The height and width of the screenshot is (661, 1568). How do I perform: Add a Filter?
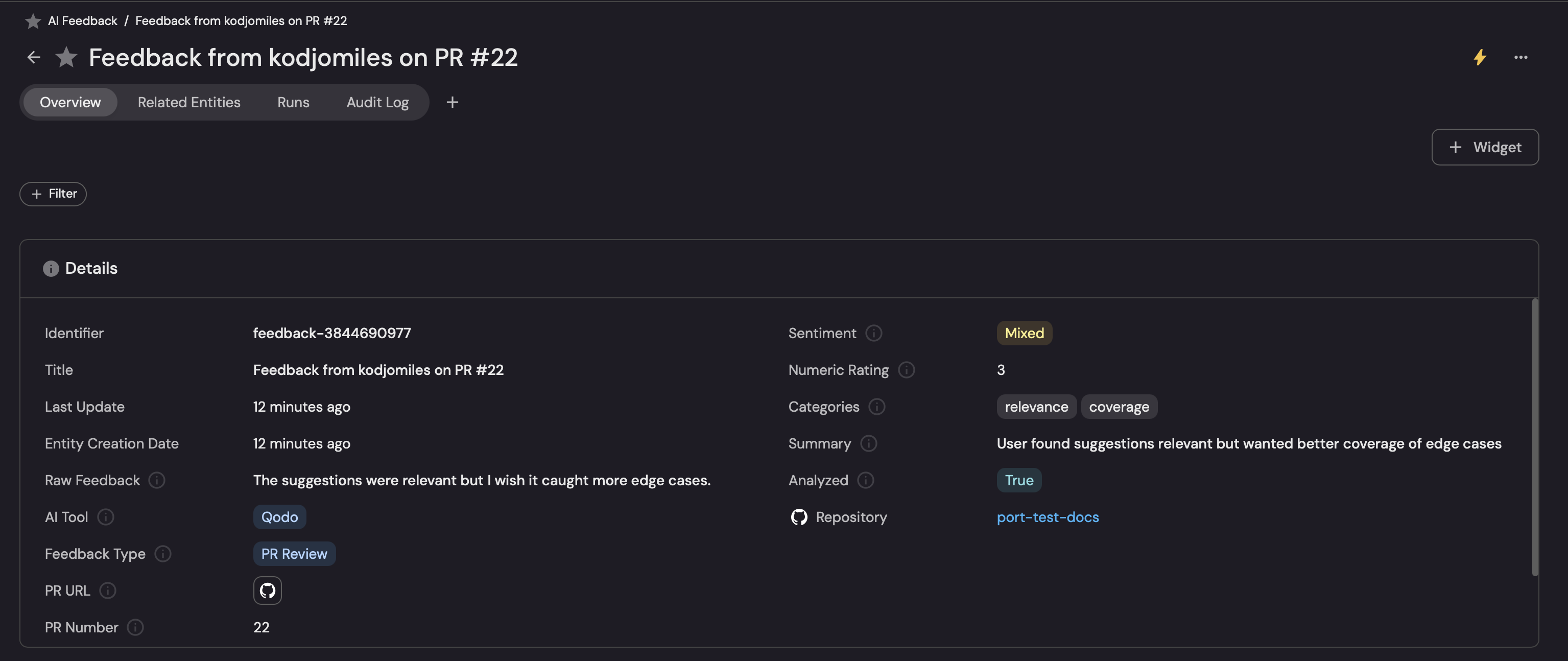[53, 194]
